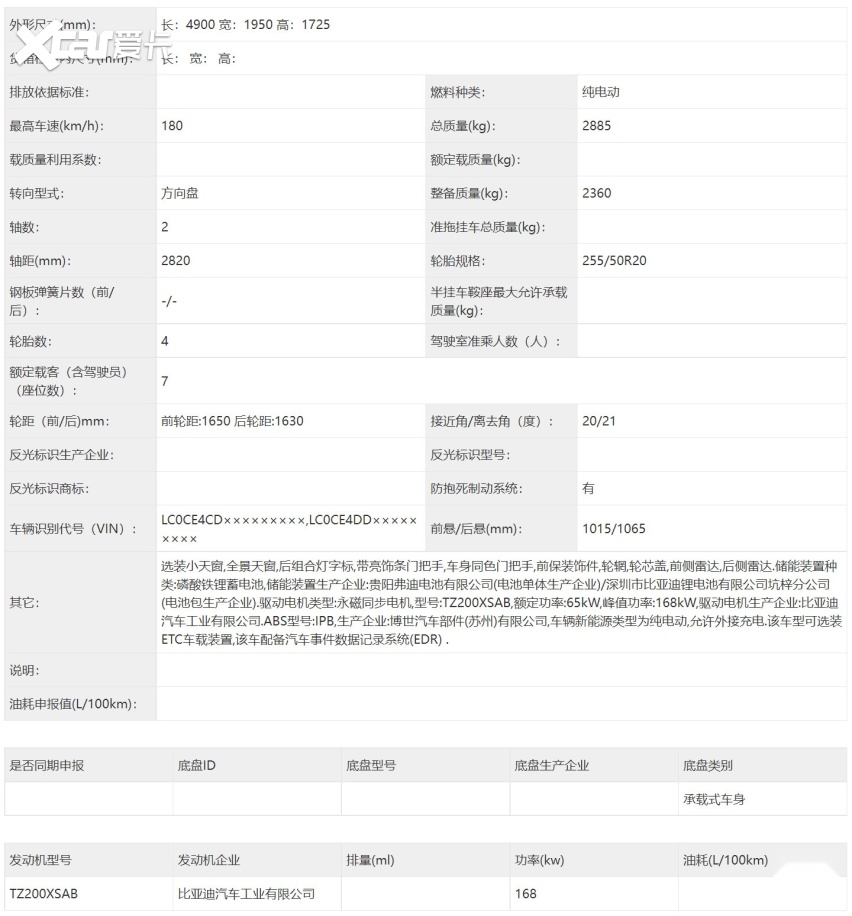This screenshot has height=916, width=852.
Task: Click the approach/departure angle value 20/21
Action: pyautogui.click(x=599, y=421)
